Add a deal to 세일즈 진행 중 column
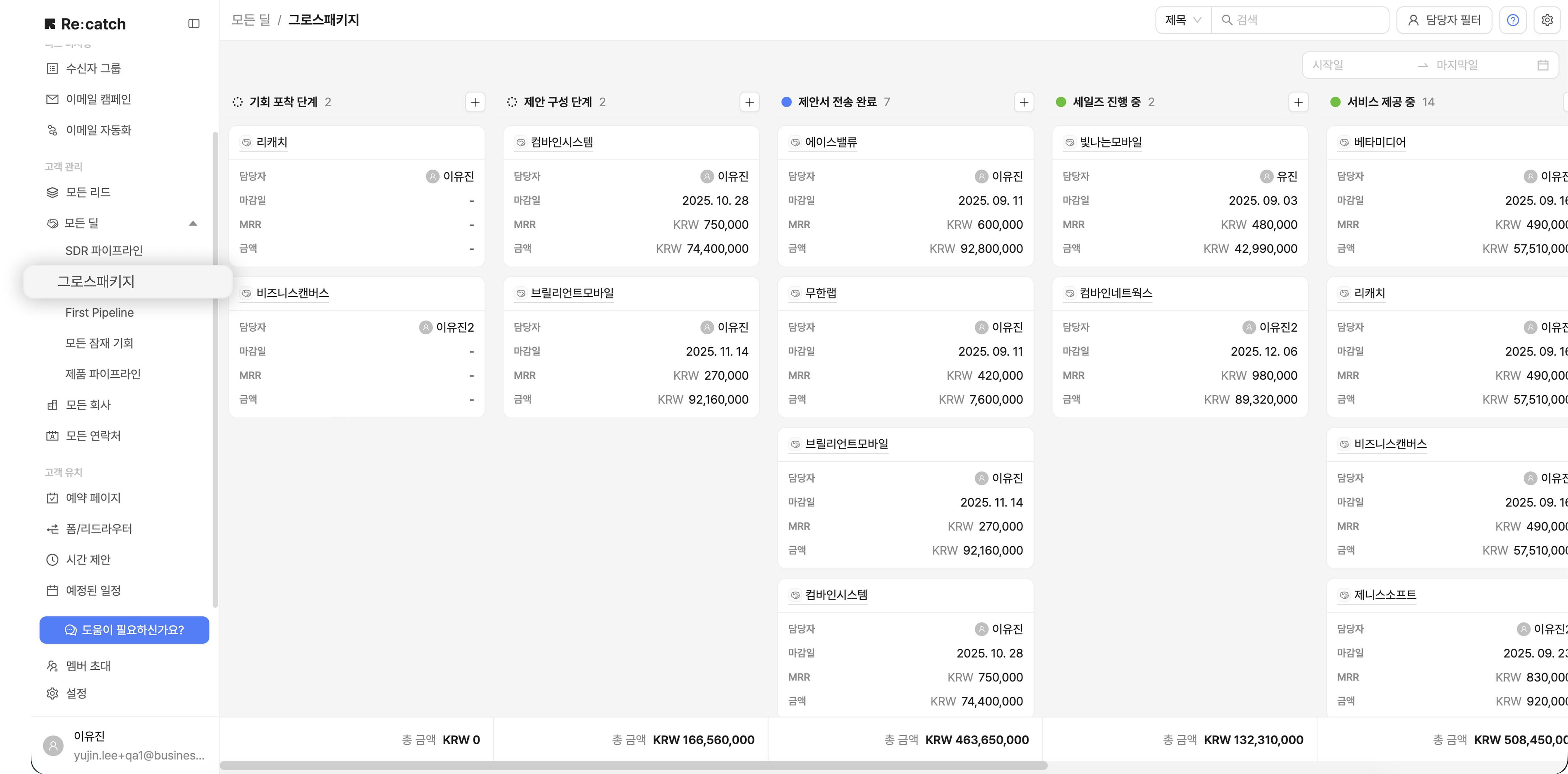Screen dimensions: 1568x774 tap(1298, 102)
